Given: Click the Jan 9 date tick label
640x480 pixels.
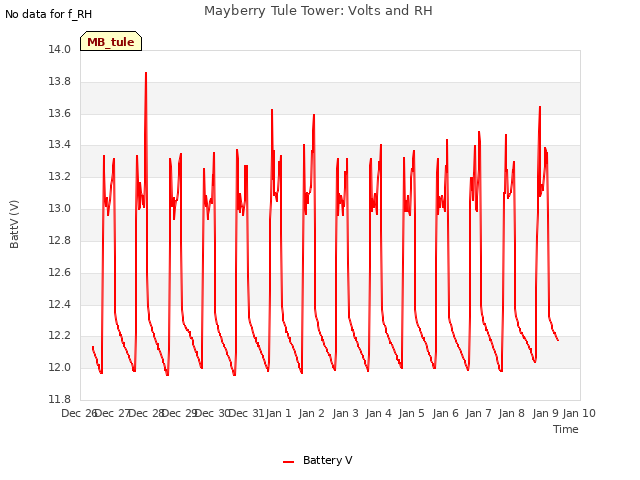Looking at the screenshot, I should 545,413.
